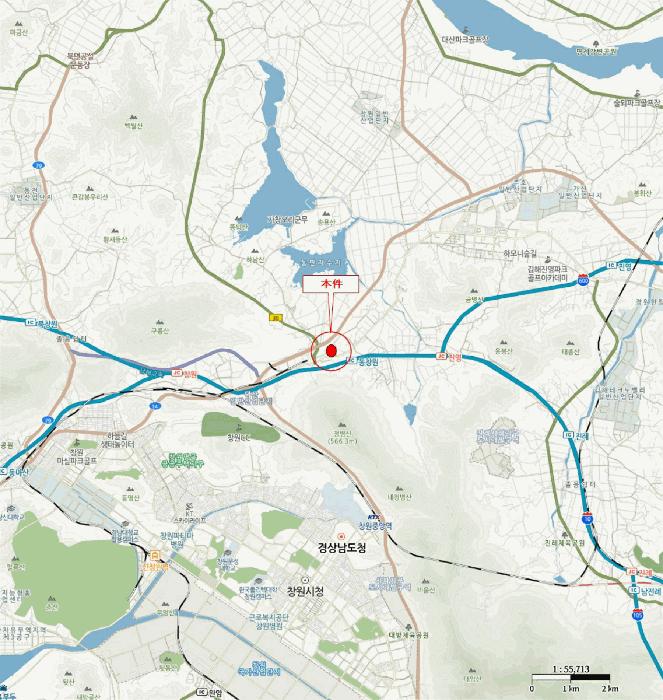
Task: Click the 김해진영파크 골프아카데미 label
Action: point(547,274)
